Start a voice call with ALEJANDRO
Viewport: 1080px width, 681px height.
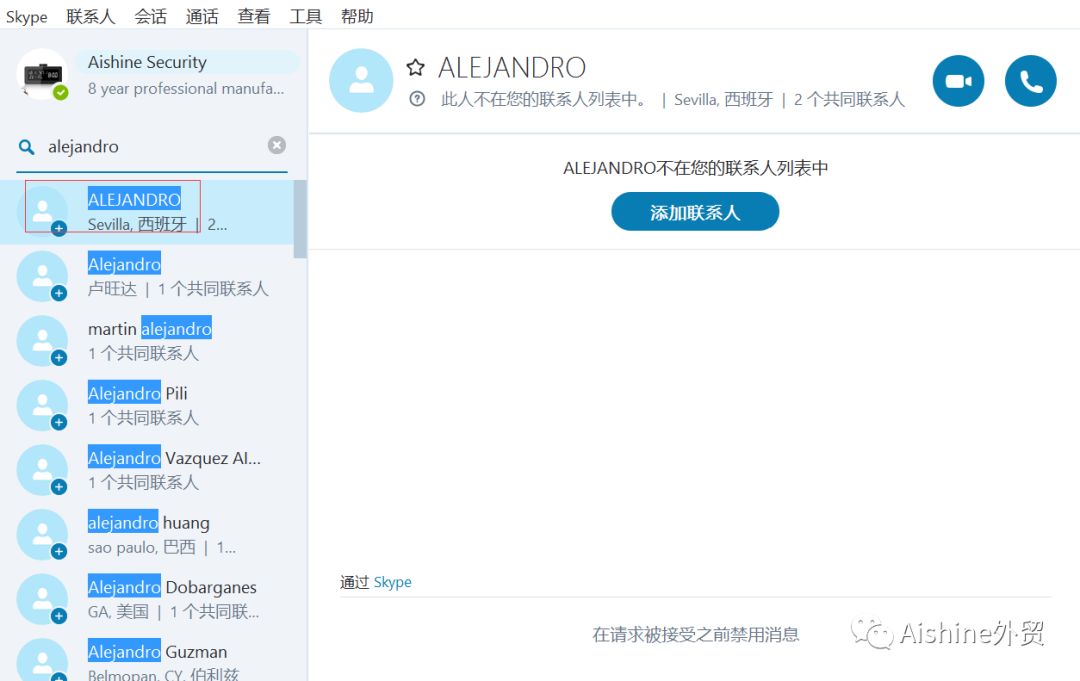[x=1030, y=81]
